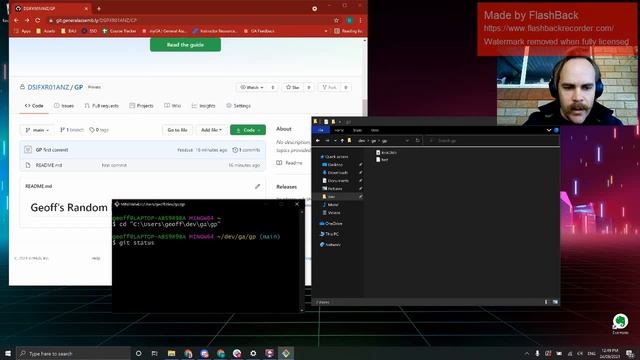
Task: Switch File Explorer to large icons view
Action: pos(555,302)
